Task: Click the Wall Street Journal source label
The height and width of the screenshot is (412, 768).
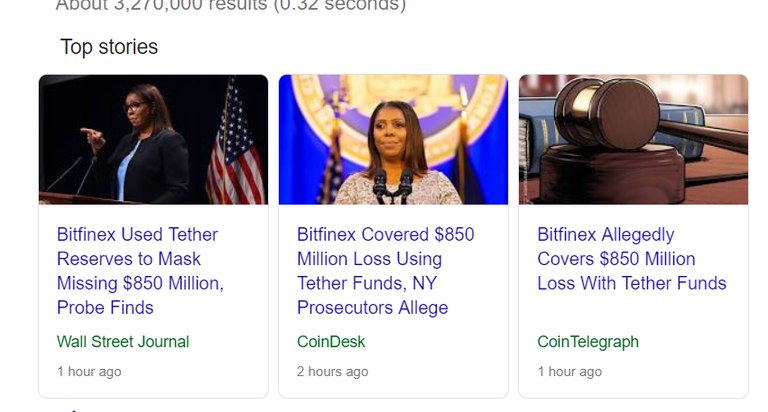Action: point(123,342)
